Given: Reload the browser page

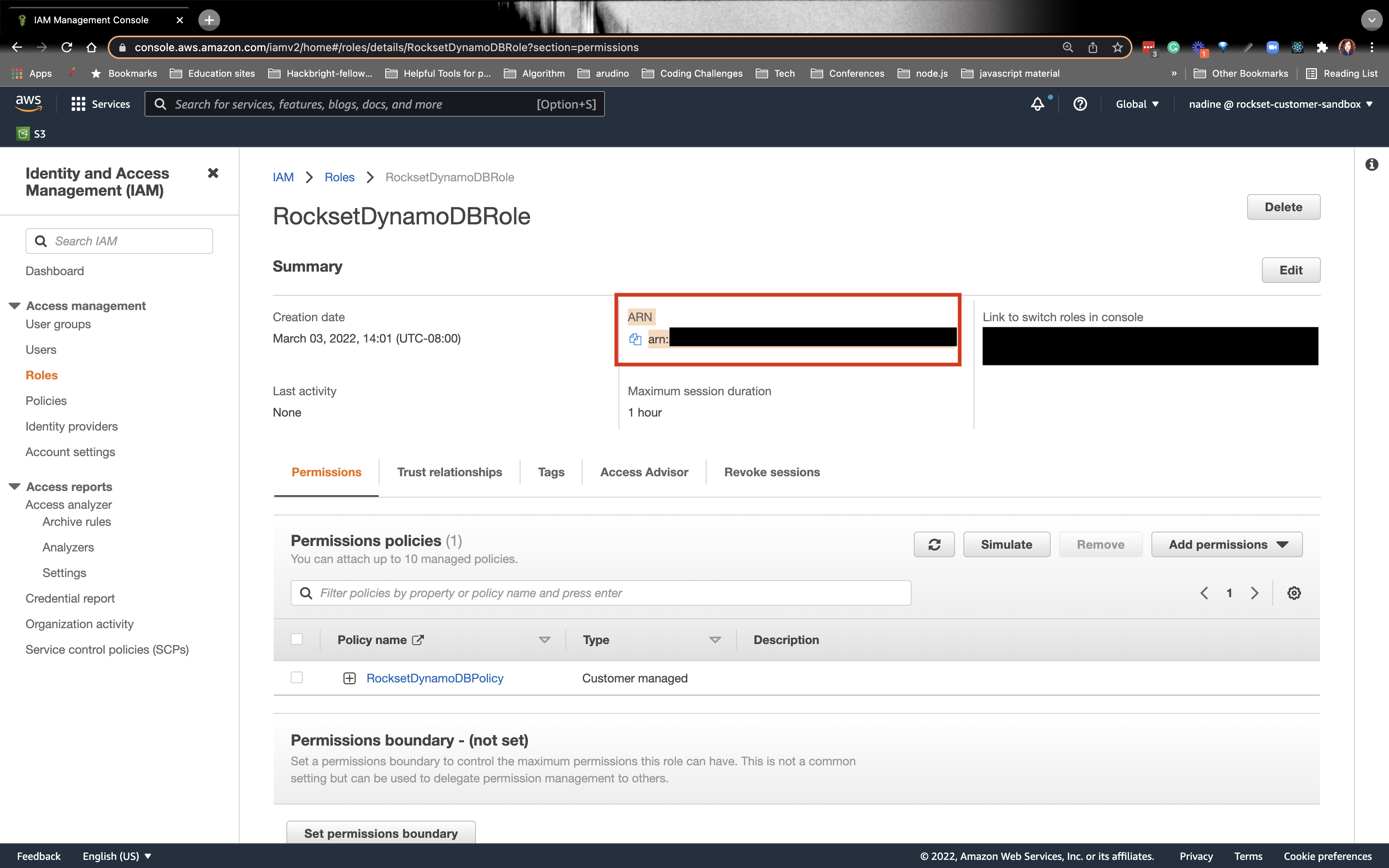Looking at the screenshot, I should point(67,47).
